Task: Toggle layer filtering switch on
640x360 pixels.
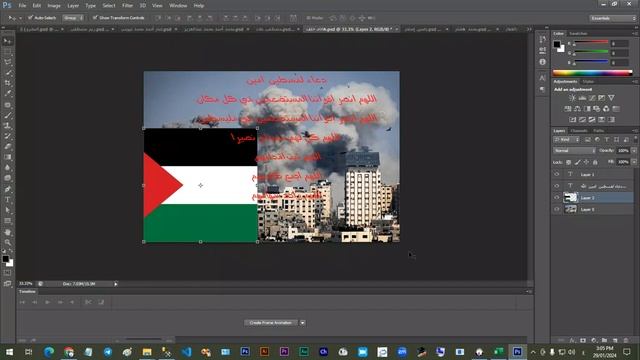Action: click(x=636, y=140)
